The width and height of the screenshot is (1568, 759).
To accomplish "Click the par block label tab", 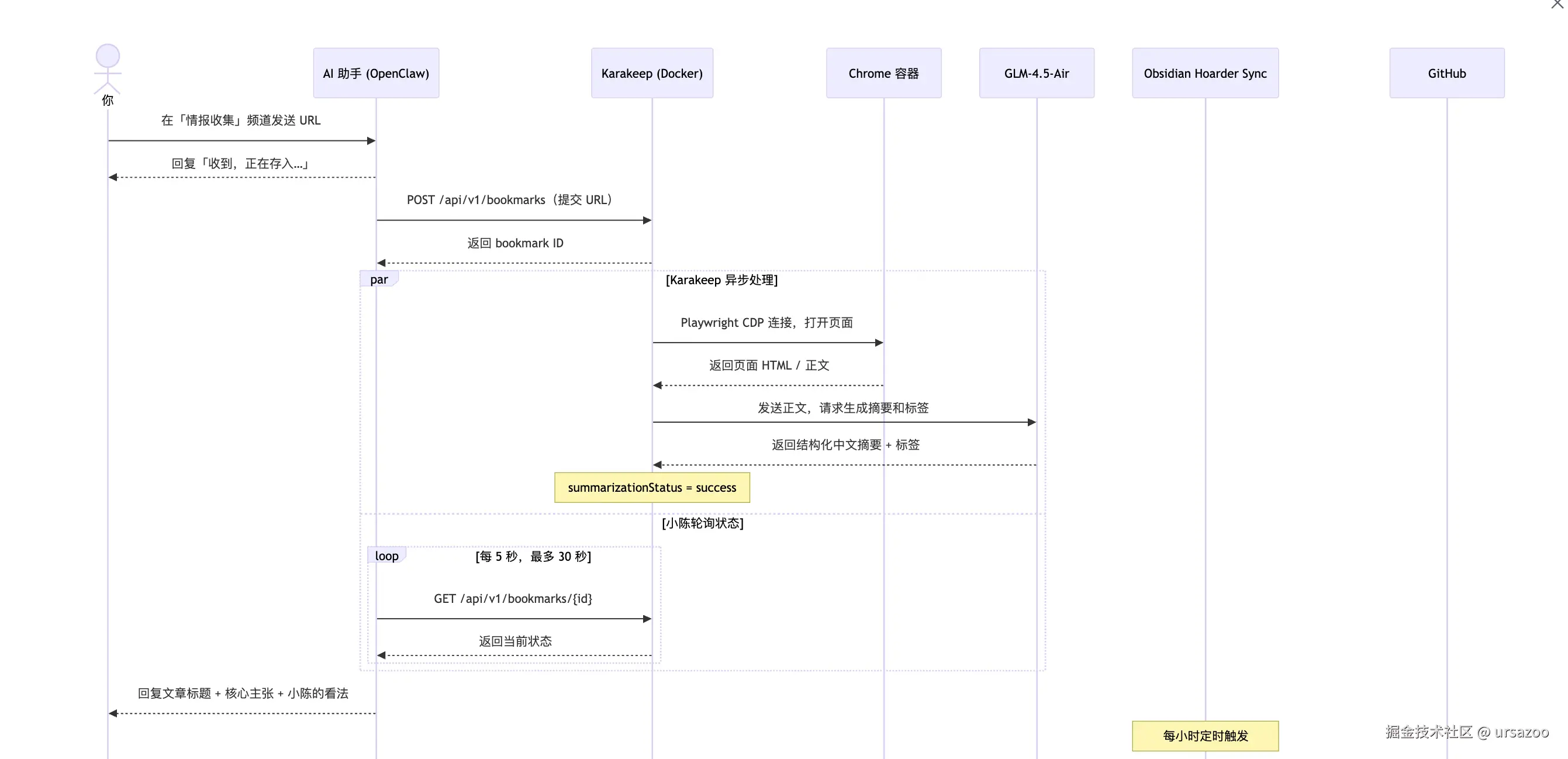I will [x=379, y=279].
